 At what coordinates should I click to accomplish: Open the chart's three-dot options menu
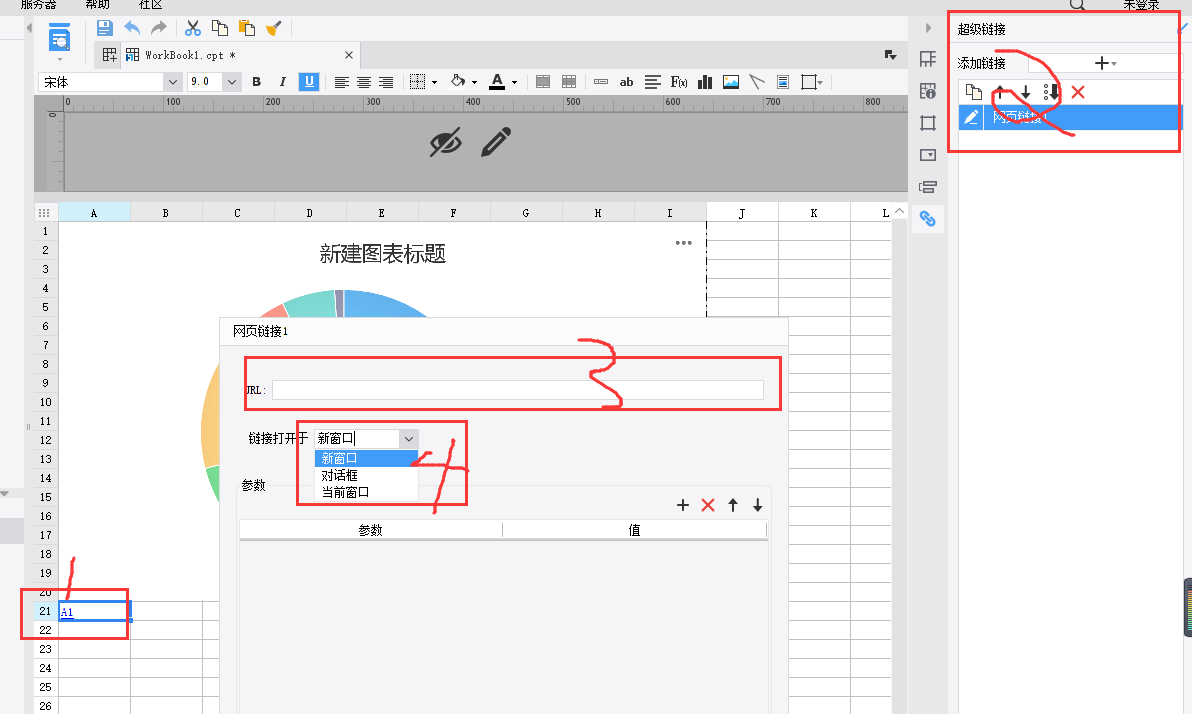point(683,243)
